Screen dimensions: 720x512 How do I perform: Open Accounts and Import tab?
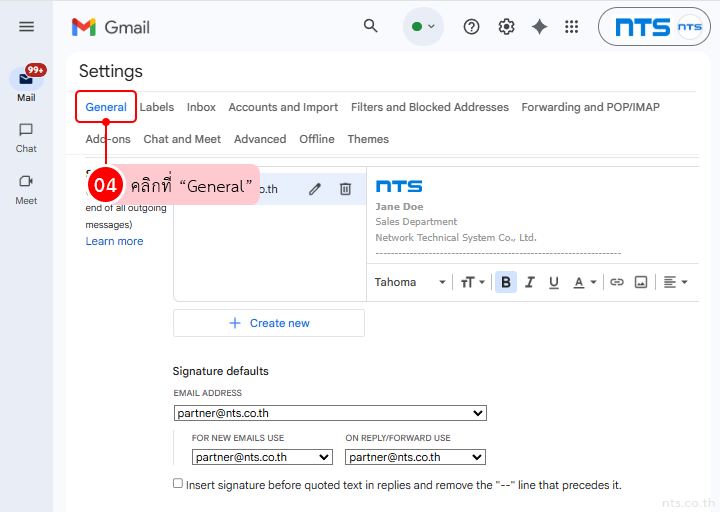tap(283, 107)
